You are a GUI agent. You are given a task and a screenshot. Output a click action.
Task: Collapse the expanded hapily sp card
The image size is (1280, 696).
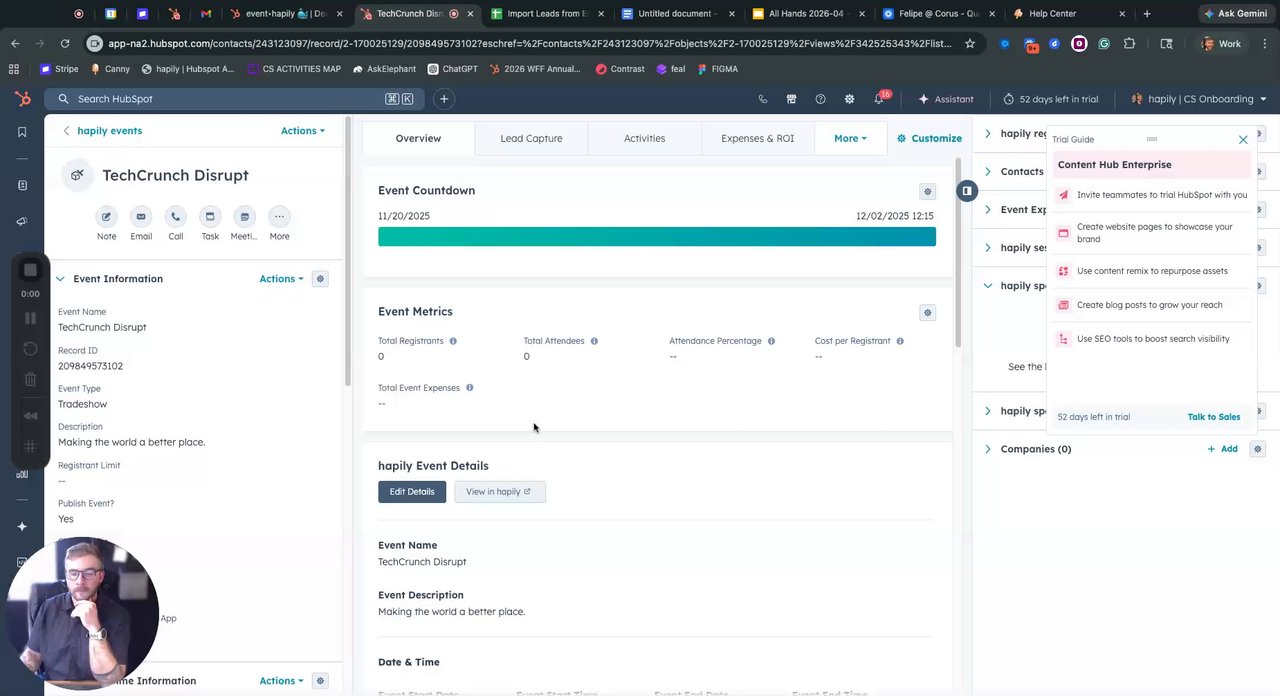point(988,286)
